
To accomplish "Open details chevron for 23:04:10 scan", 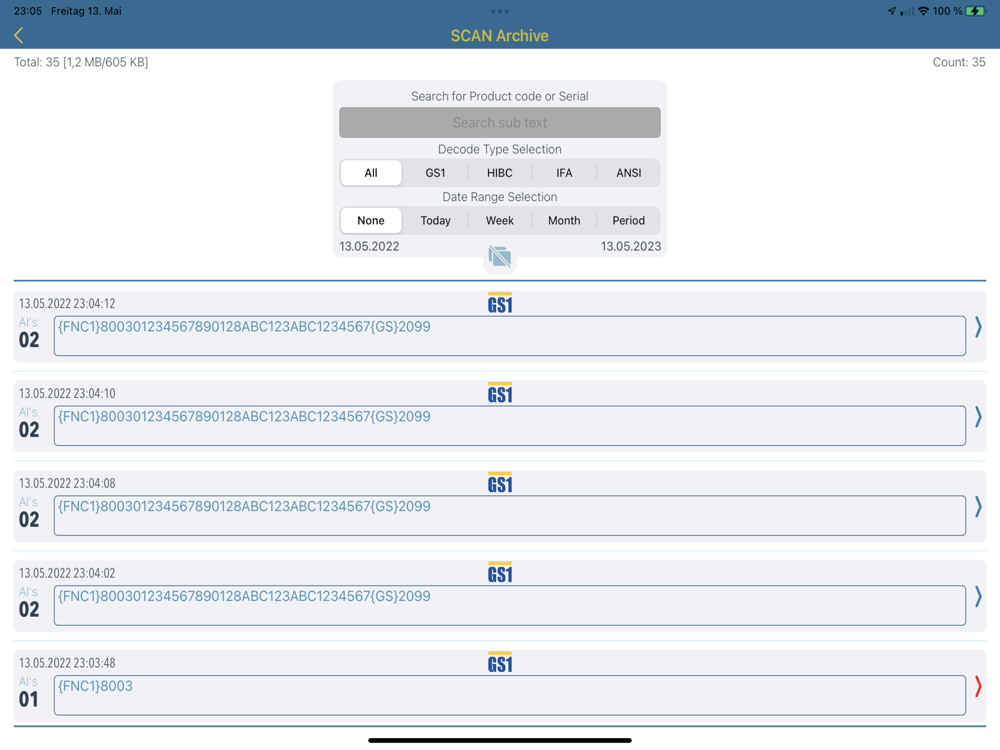I will click(x=978, y=417).
